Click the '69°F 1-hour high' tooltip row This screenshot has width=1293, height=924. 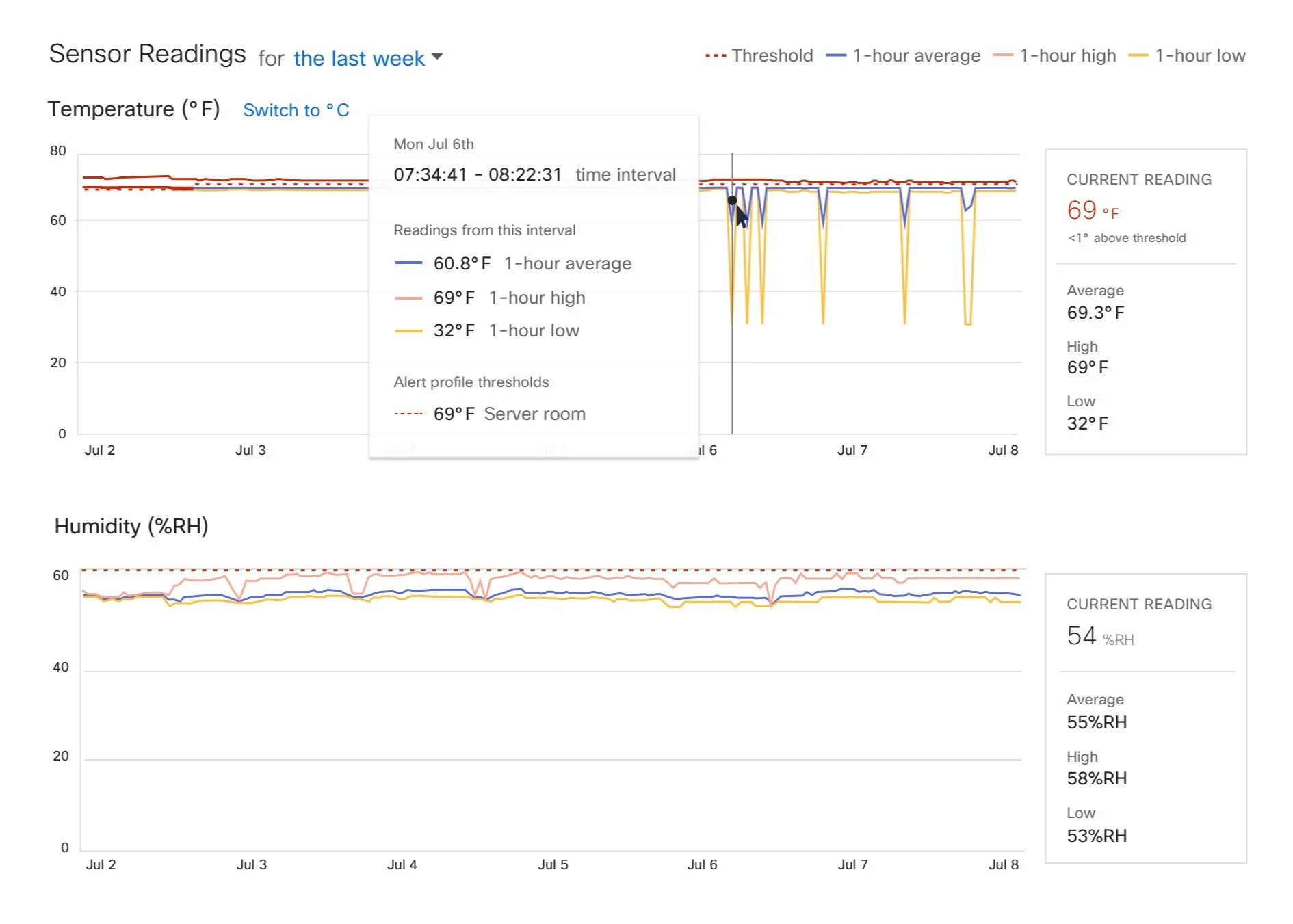point(490,298)
